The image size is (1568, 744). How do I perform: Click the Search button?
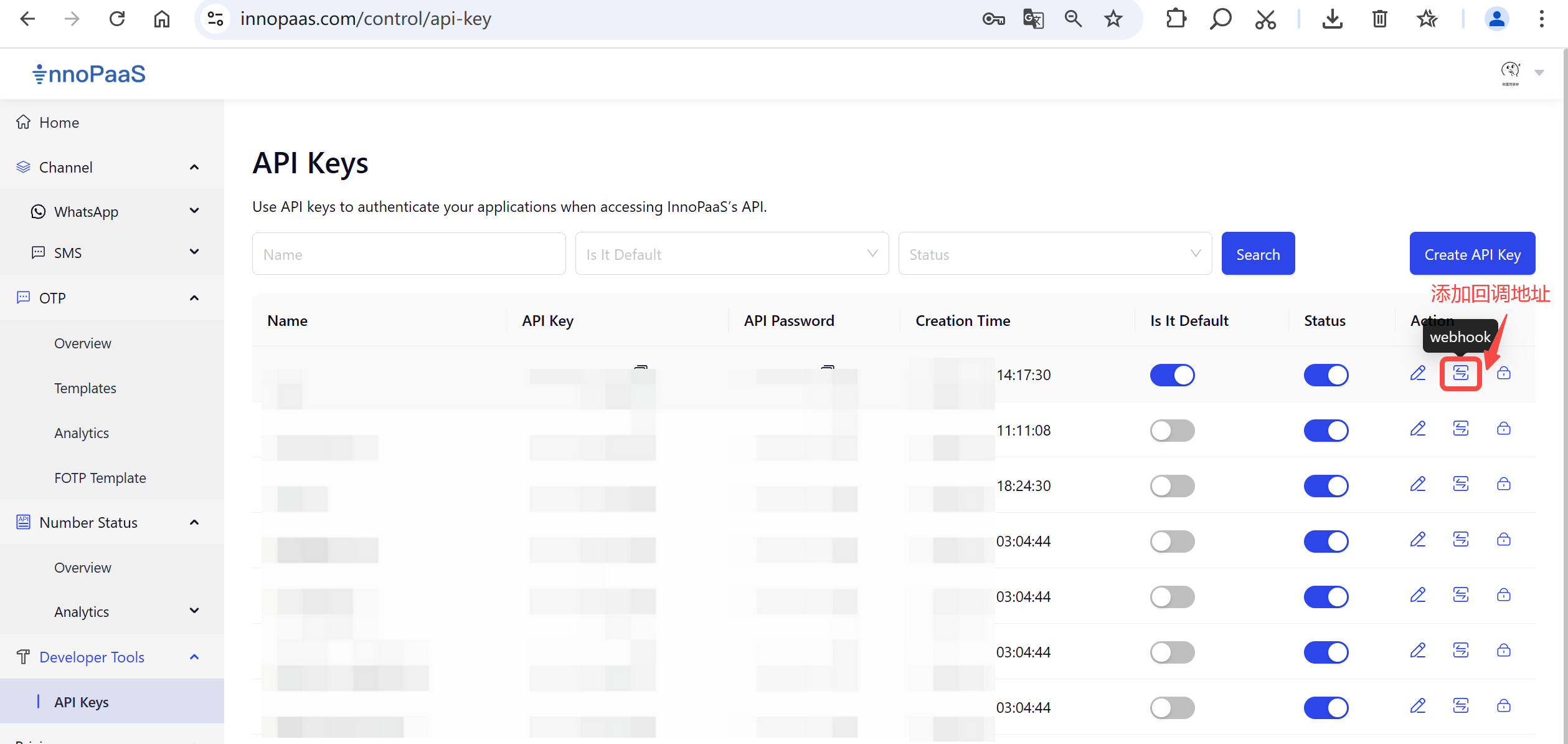tap(1258, 254)
